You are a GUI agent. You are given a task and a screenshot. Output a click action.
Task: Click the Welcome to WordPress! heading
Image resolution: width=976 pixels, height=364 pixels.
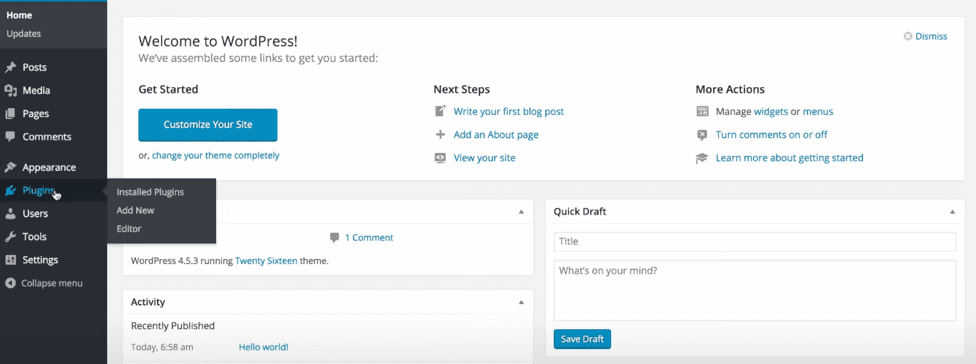coord(218,42)
